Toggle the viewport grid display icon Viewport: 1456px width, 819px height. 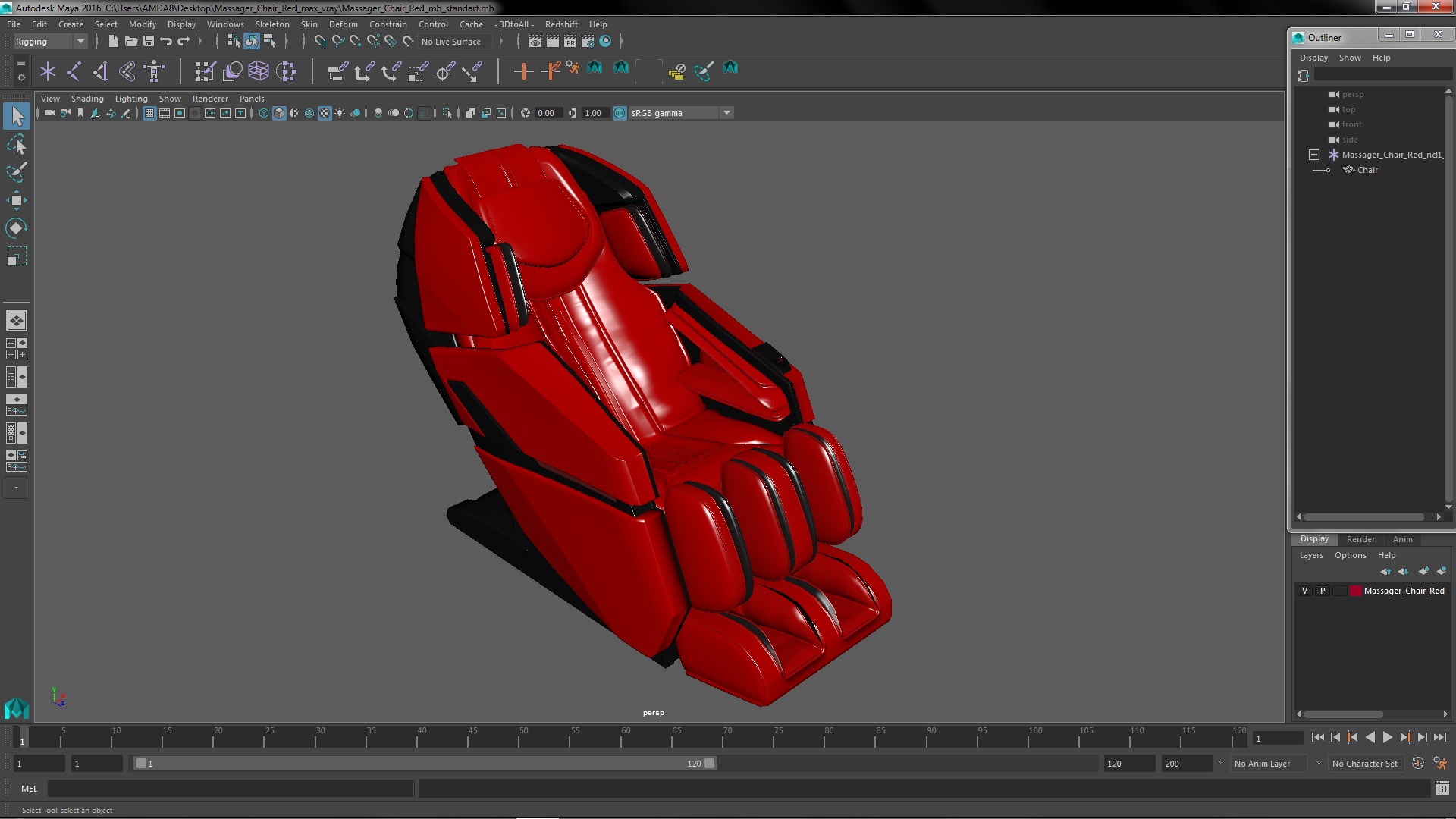point(149,113)
